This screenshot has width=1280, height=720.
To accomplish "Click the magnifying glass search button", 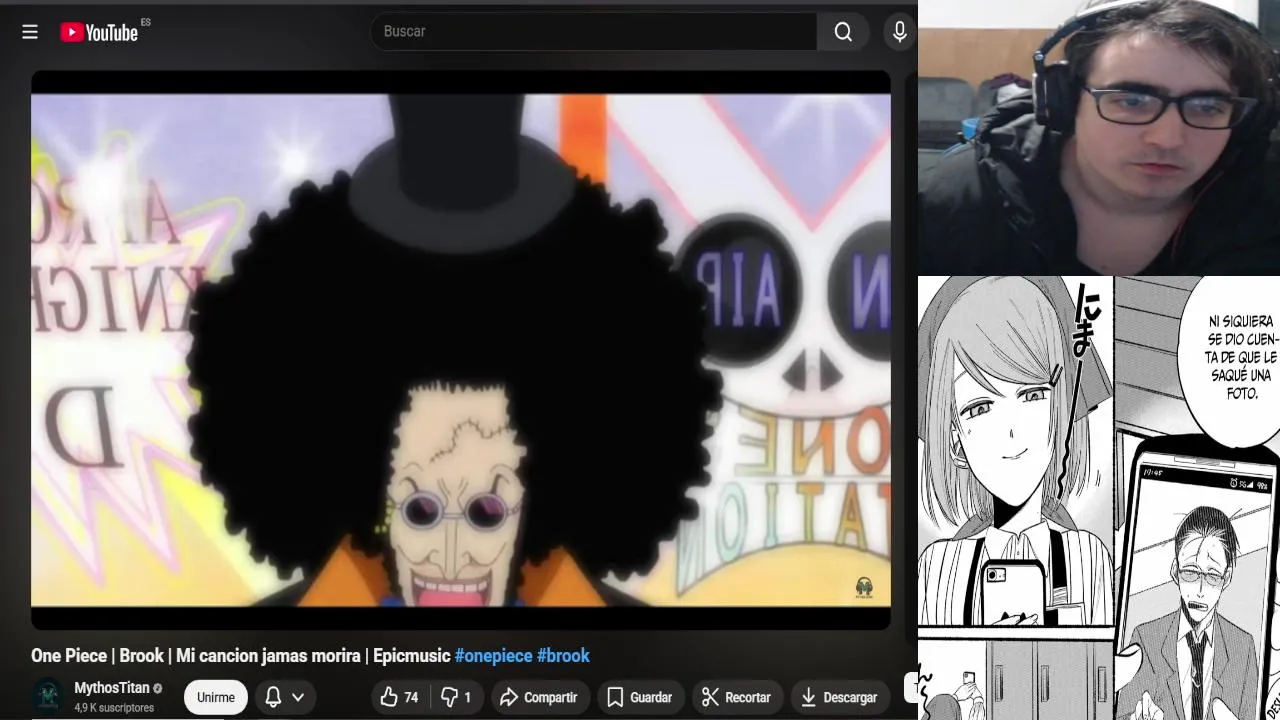I will 843,32.
